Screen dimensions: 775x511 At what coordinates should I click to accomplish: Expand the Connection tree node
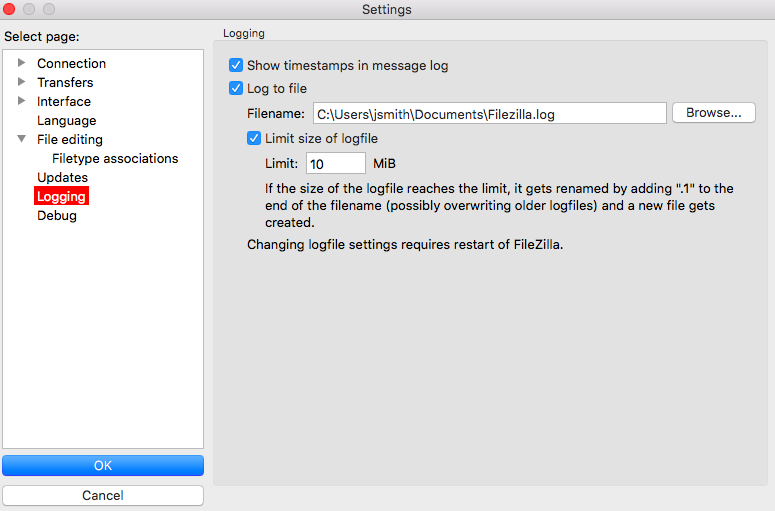[x=21, y=63]
